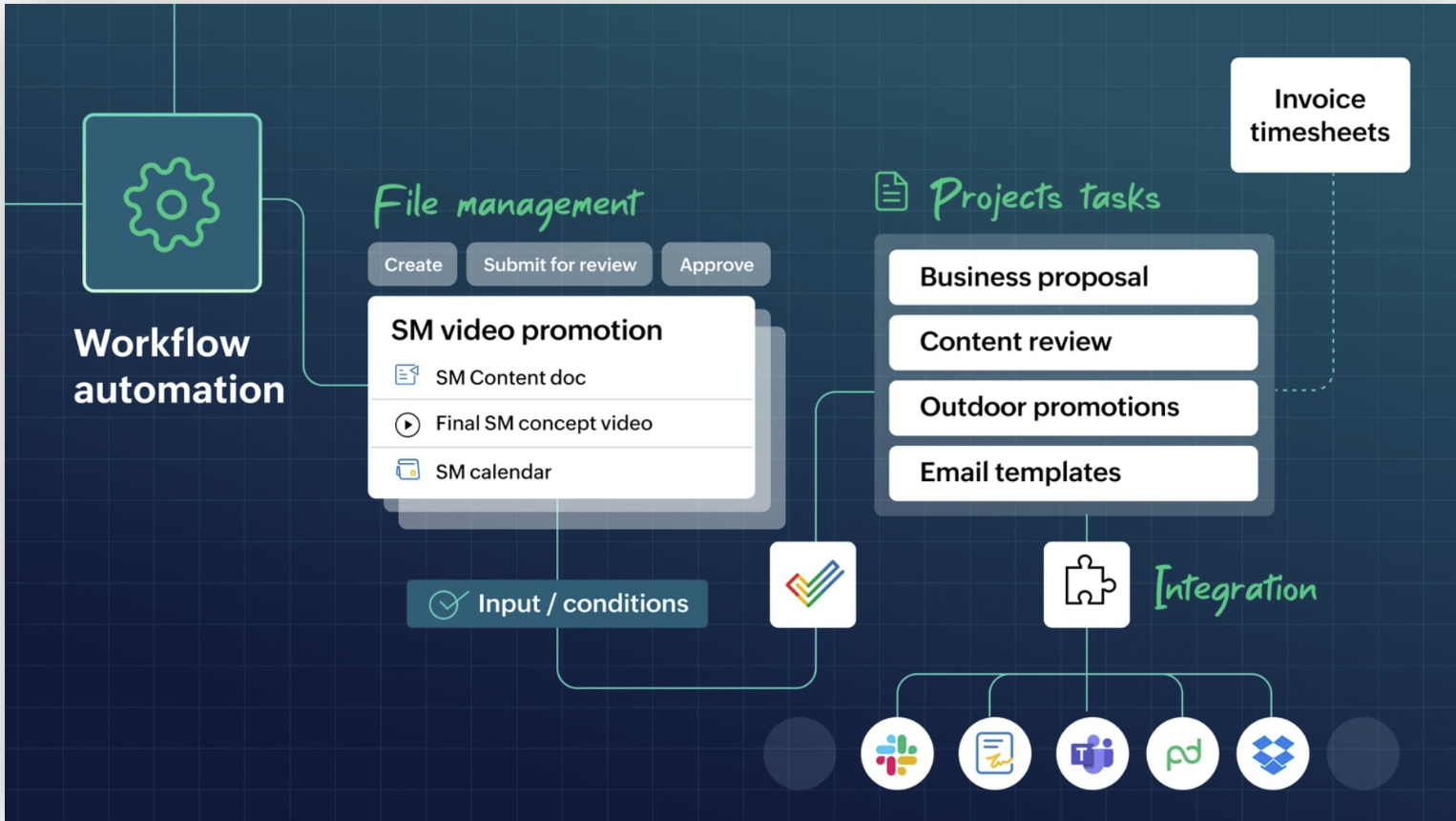Open the Content review task

pyautogui.click(x=1072, y=342)
